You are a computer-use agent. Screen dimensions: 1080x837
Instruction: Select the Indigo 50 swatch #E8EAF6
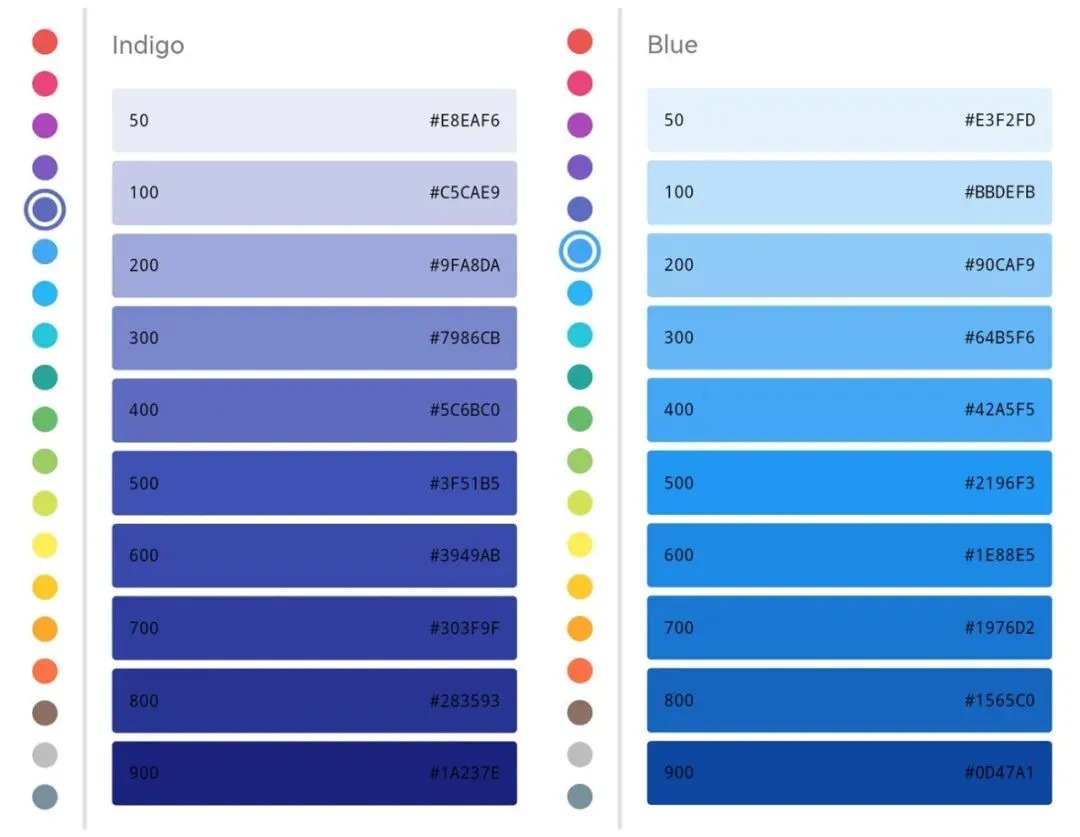(x=314, y=120)
